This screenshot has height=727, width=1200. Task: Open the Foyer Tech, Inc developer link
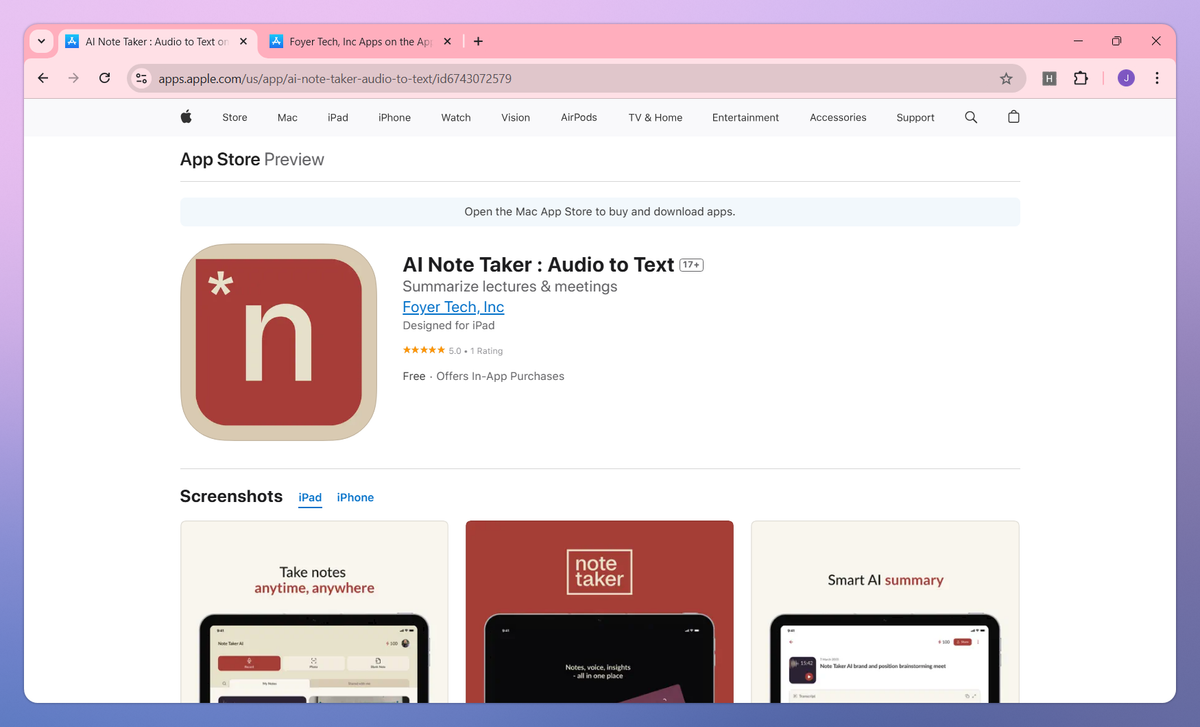tap(453, 307)
